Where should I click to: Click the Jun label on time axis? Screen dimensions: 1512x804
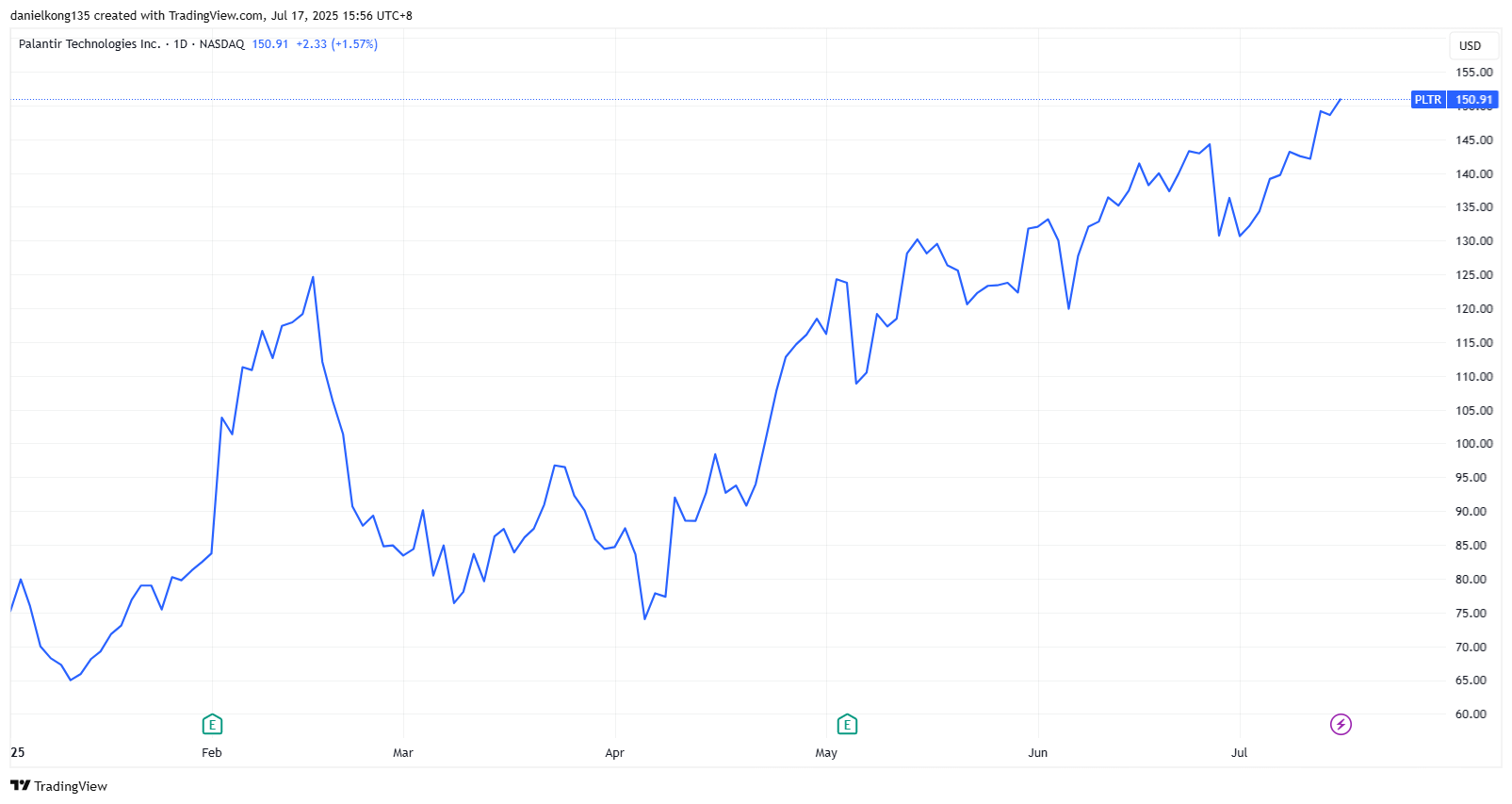pos(1037,752)
